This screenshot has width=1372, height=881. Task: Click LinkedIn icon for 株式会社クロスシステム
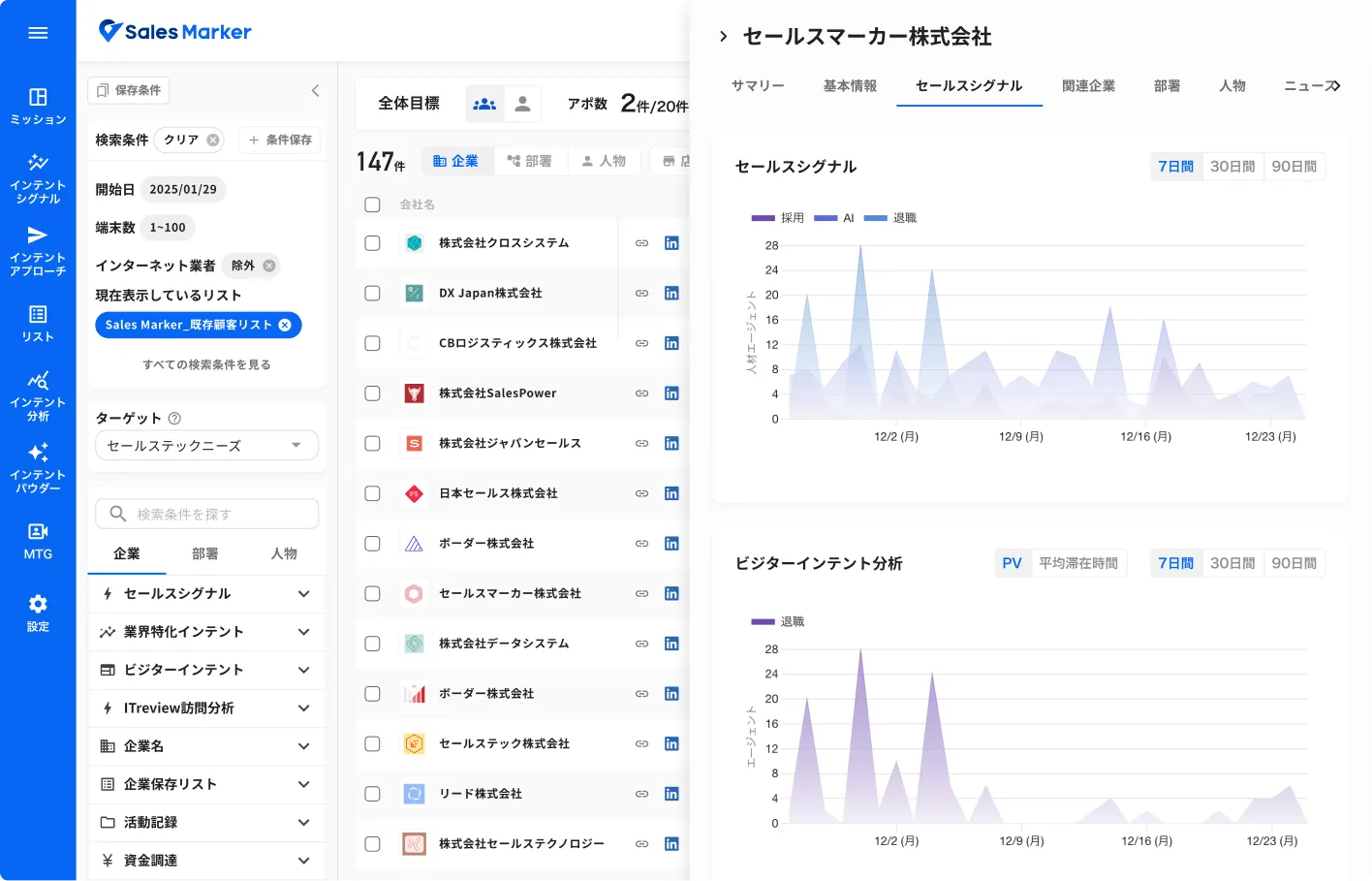tap(671, 243)
